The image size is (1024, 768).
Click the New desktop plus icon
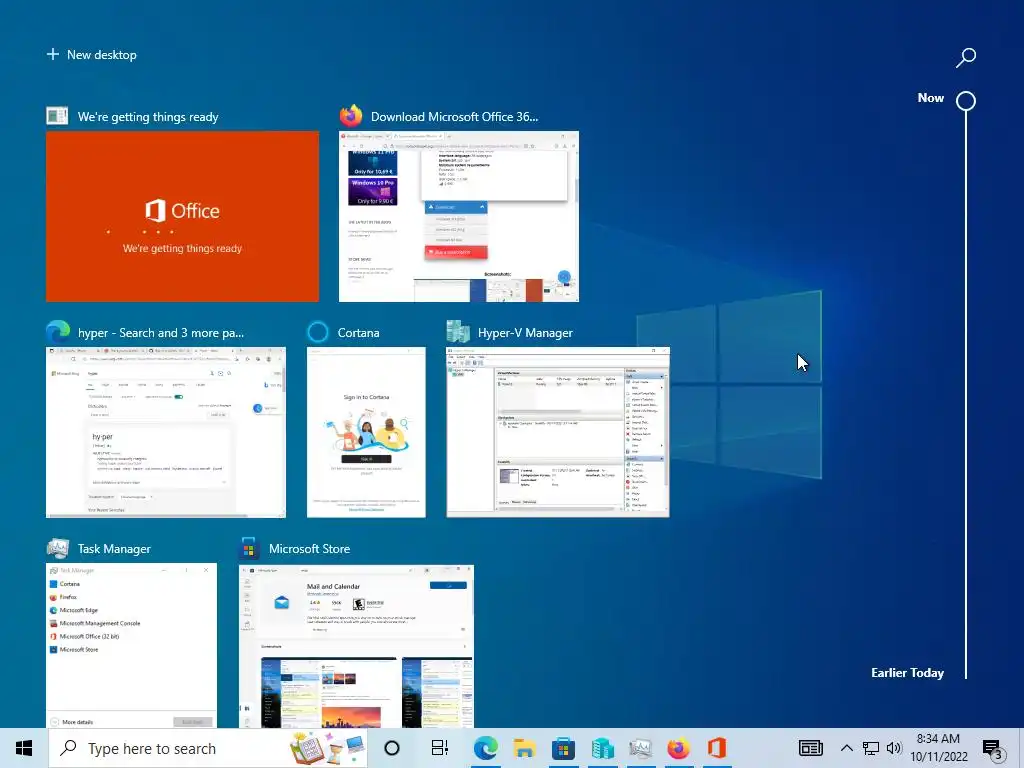[53, 54]
